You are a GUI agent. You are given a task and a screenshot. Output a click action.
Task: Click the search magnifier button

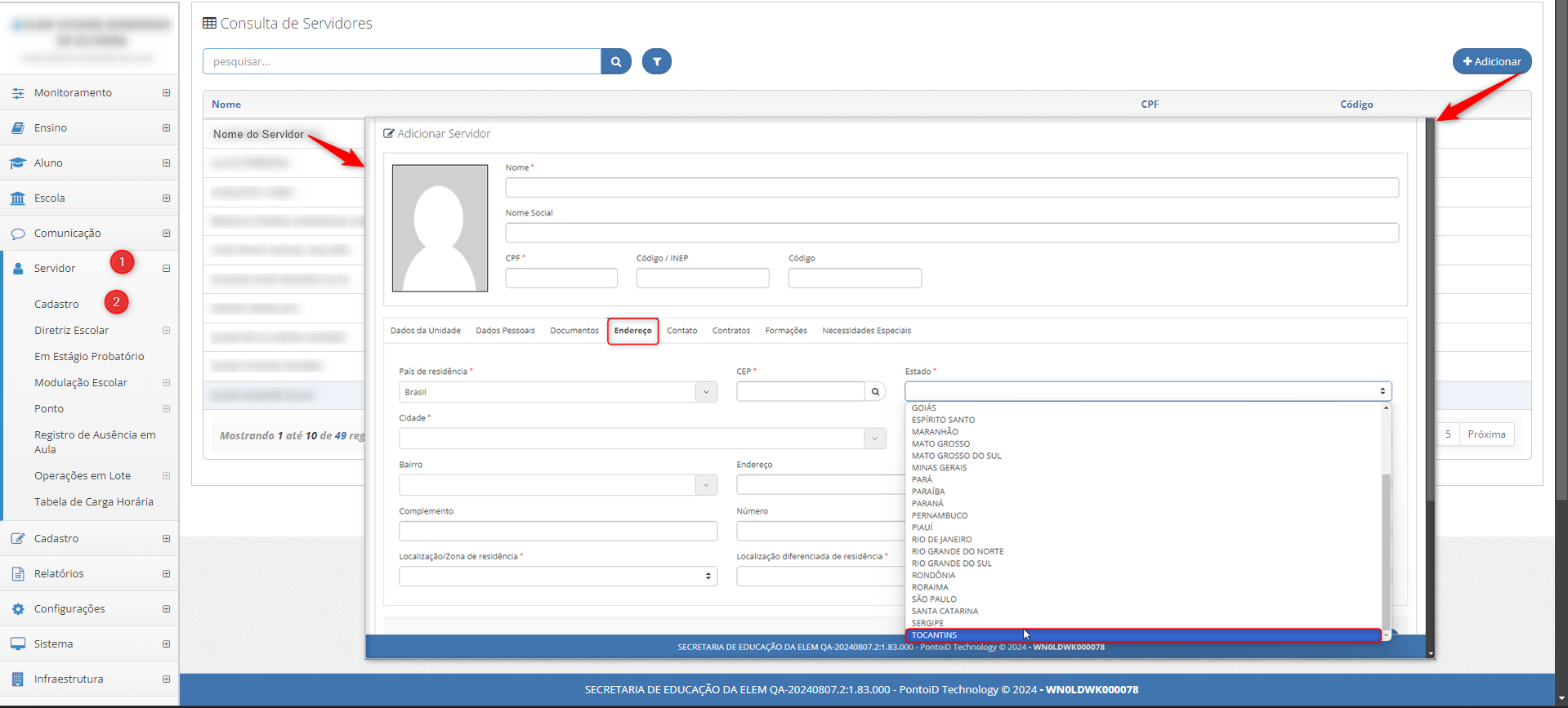point(616,61)
